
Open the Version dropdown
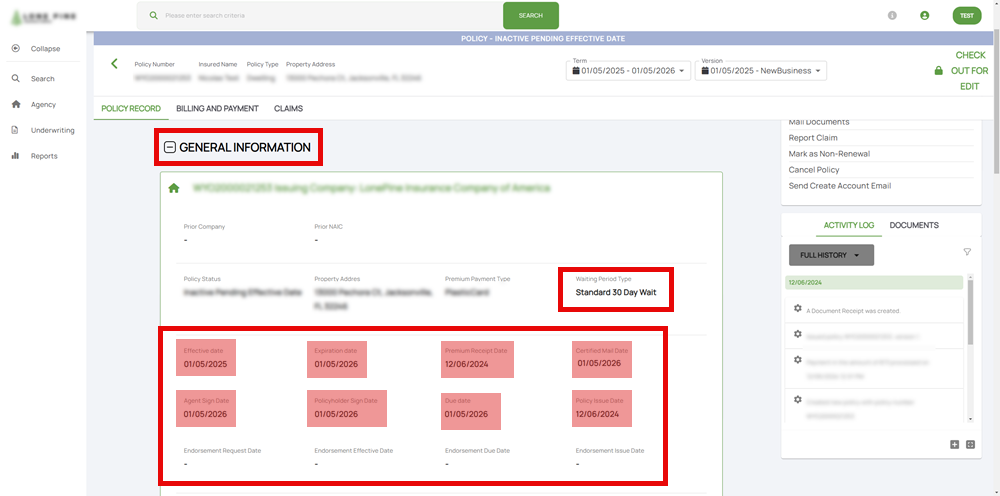click(763, 71)
